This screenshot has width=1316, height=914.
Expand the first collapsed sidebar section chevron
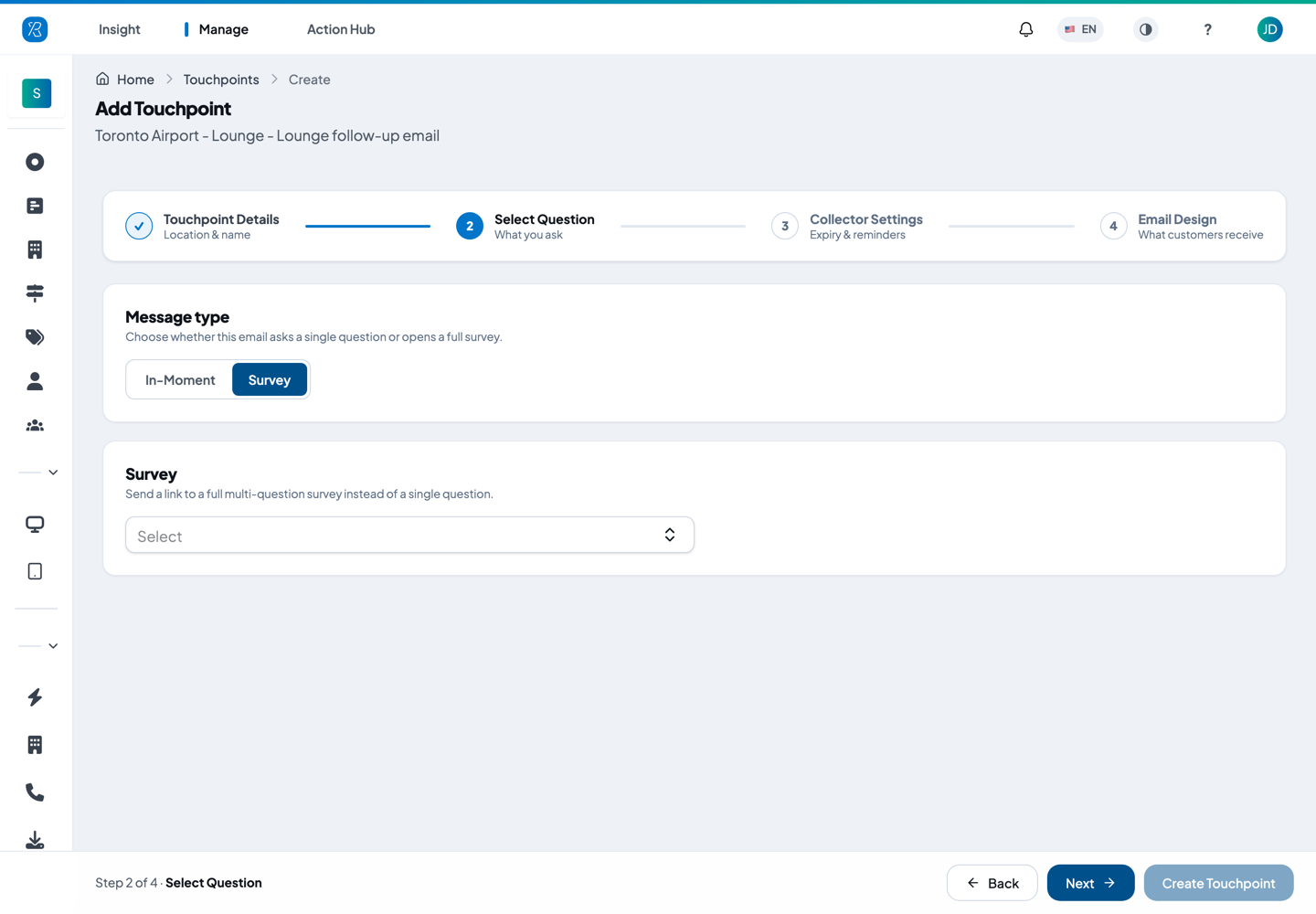[53, 473]
